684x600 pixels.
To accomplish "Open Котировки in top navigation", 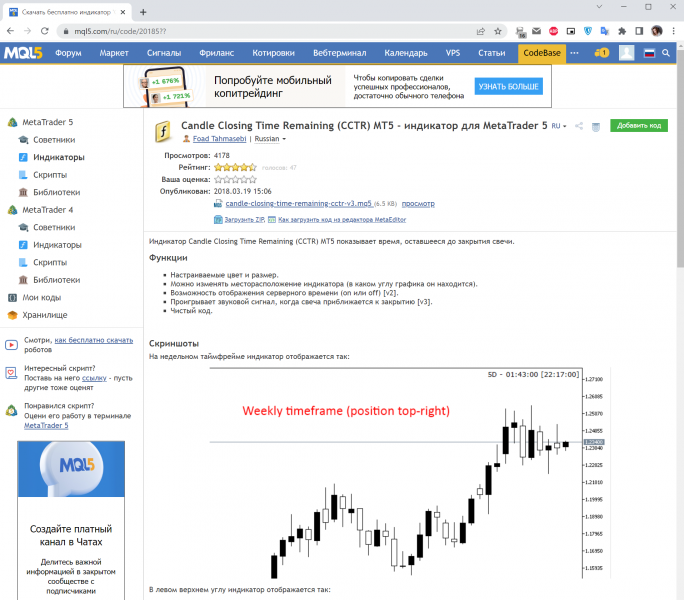I will pos(273,53).
